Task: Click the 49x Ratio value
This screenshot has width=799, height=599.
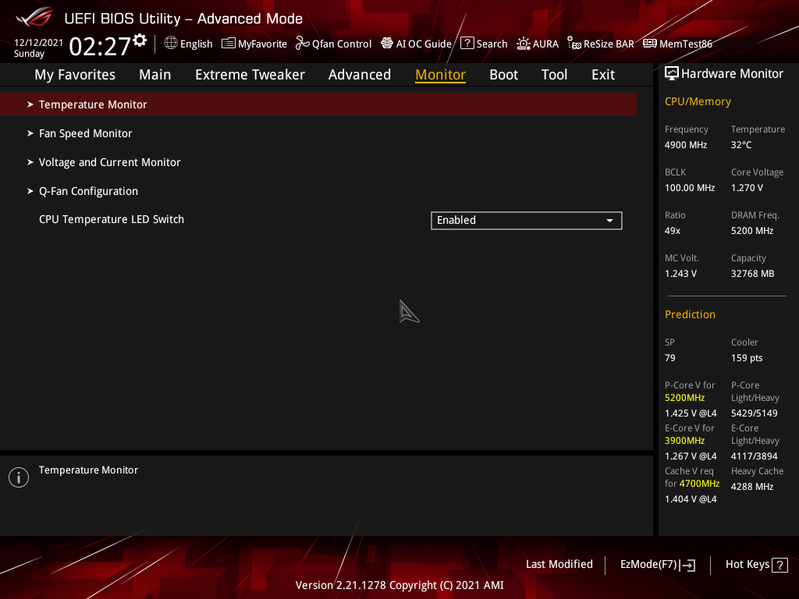Action: [672, 231]
